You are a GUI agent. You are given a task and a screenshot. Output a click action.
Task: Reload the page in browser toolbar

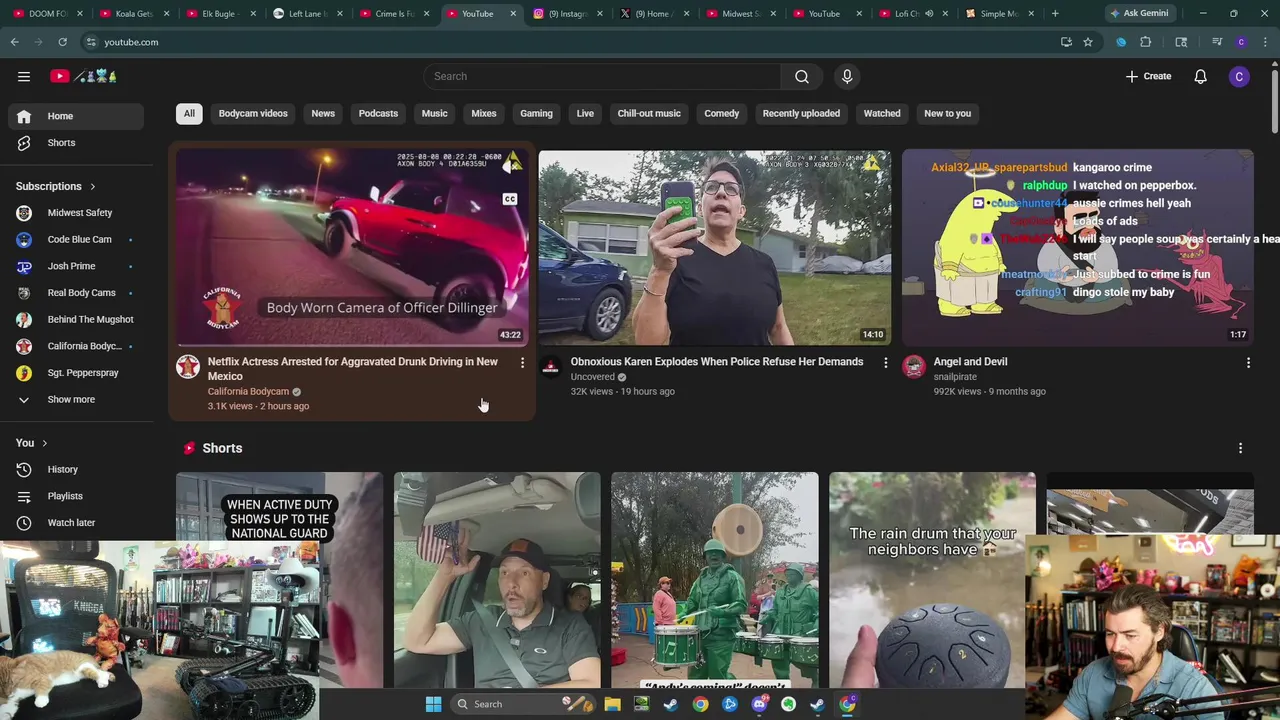(62, 42)
